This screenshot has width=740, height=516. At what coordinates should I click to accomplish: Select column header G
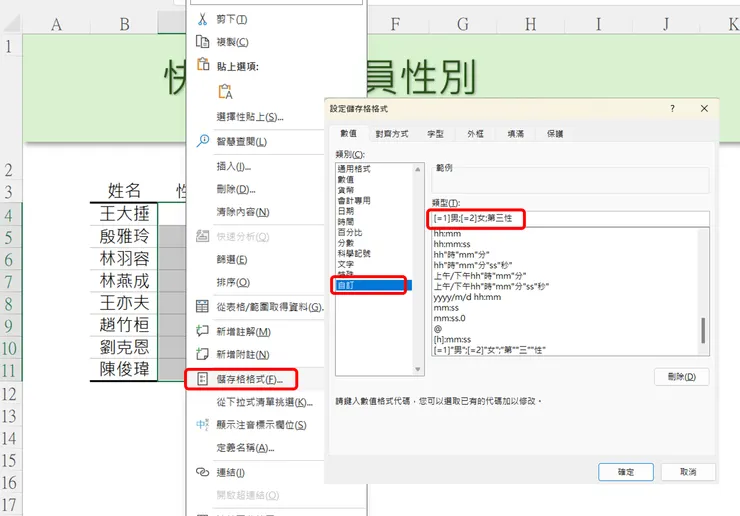pyautogui.click(x=462, y=24)
